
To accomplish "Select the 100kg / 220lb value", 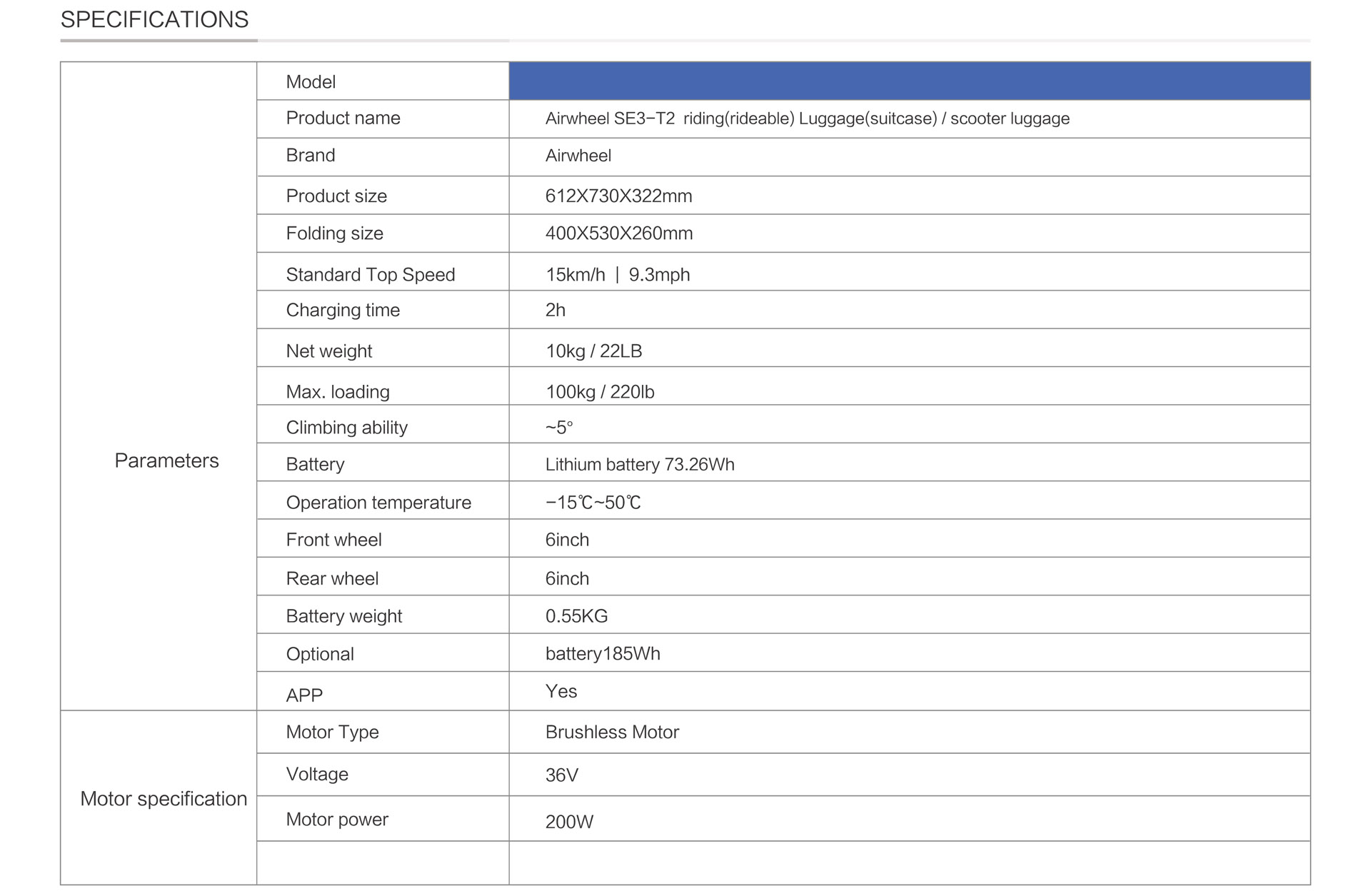I will pos(600,392).
